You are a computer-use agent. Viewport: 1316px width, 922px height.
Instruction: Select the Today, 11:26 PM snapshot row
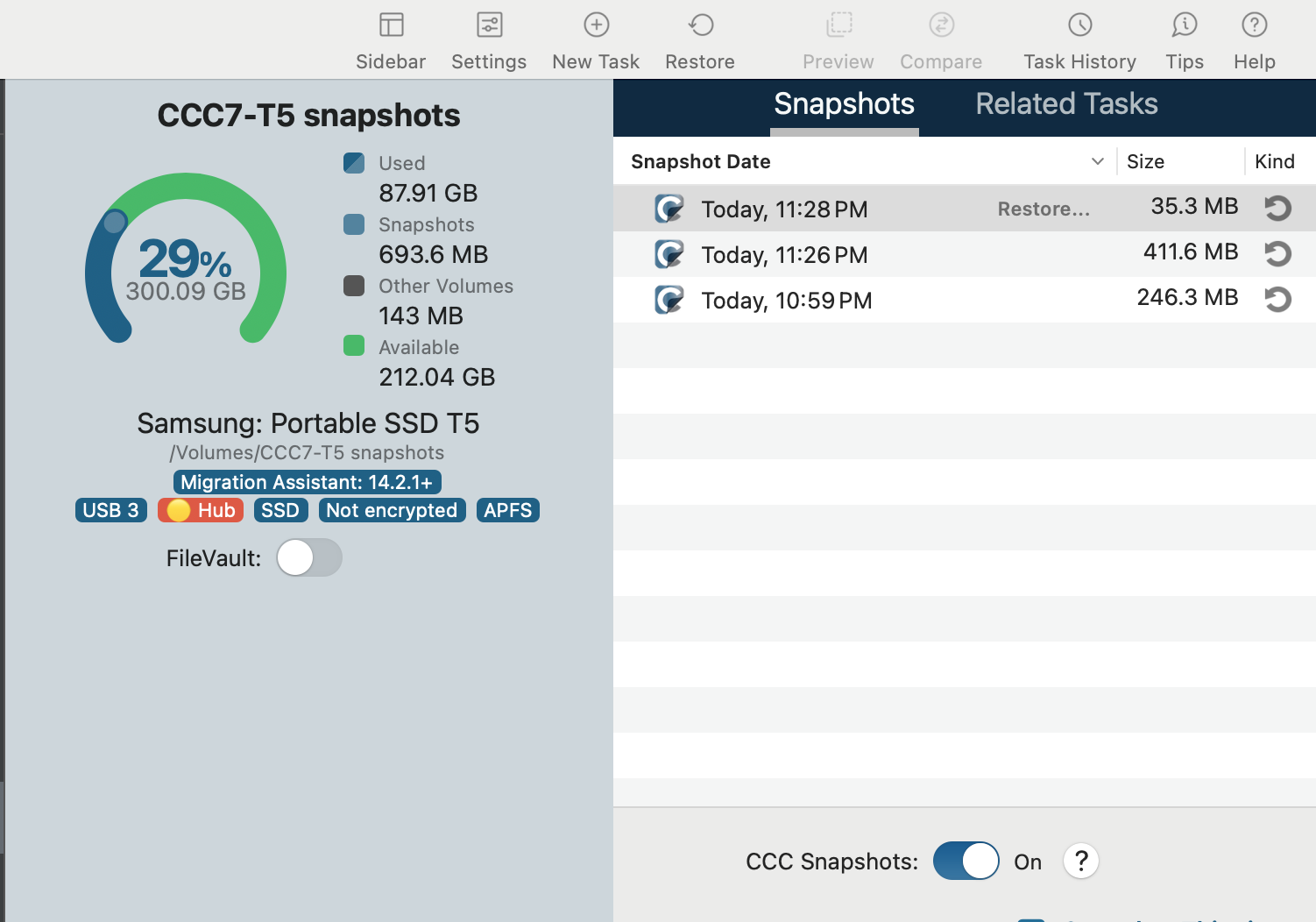pos(965,254)
